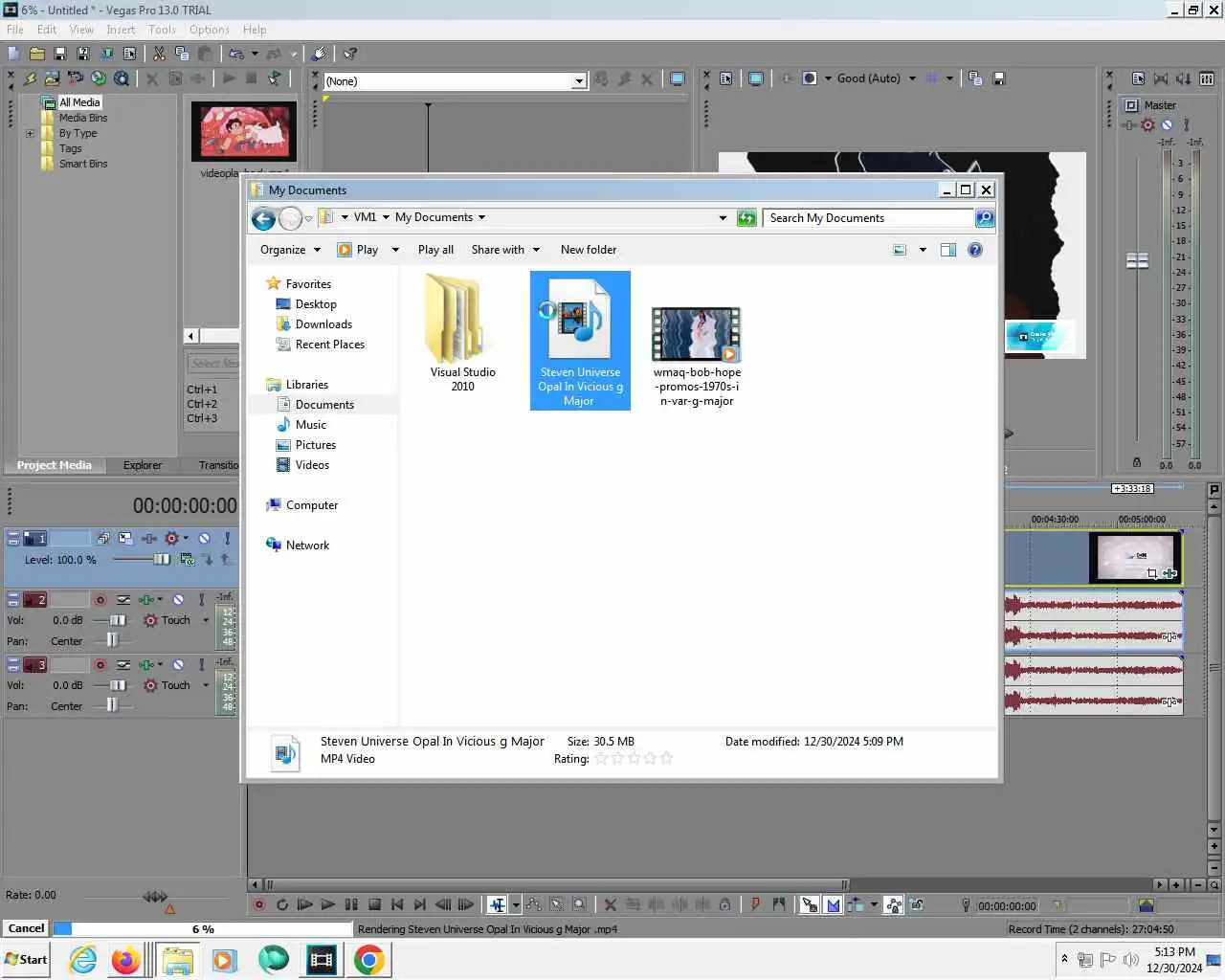
Task: Click the Record button in transport bar
Action: 258,904
